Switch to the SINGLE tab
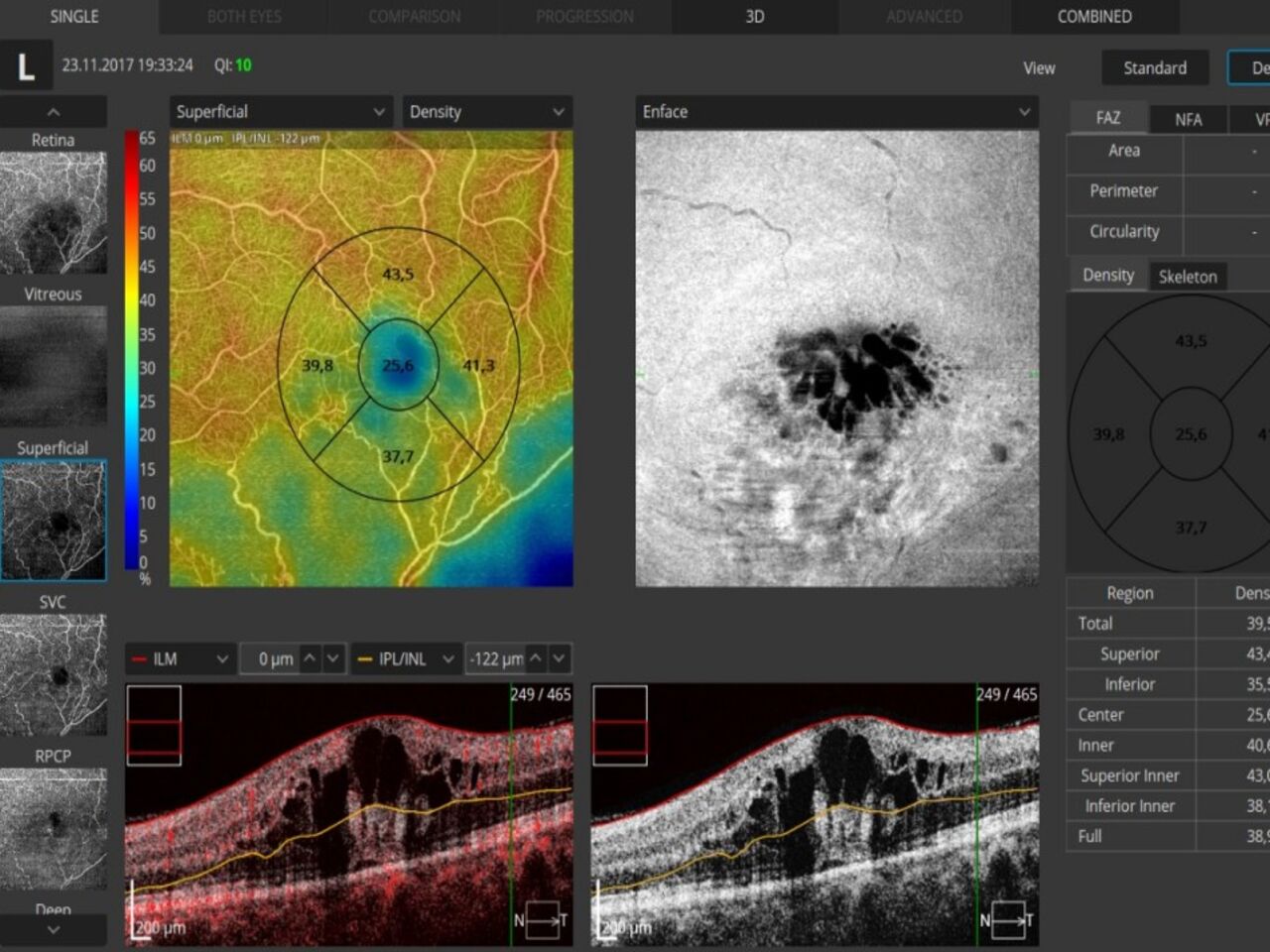 click(74, 17)
